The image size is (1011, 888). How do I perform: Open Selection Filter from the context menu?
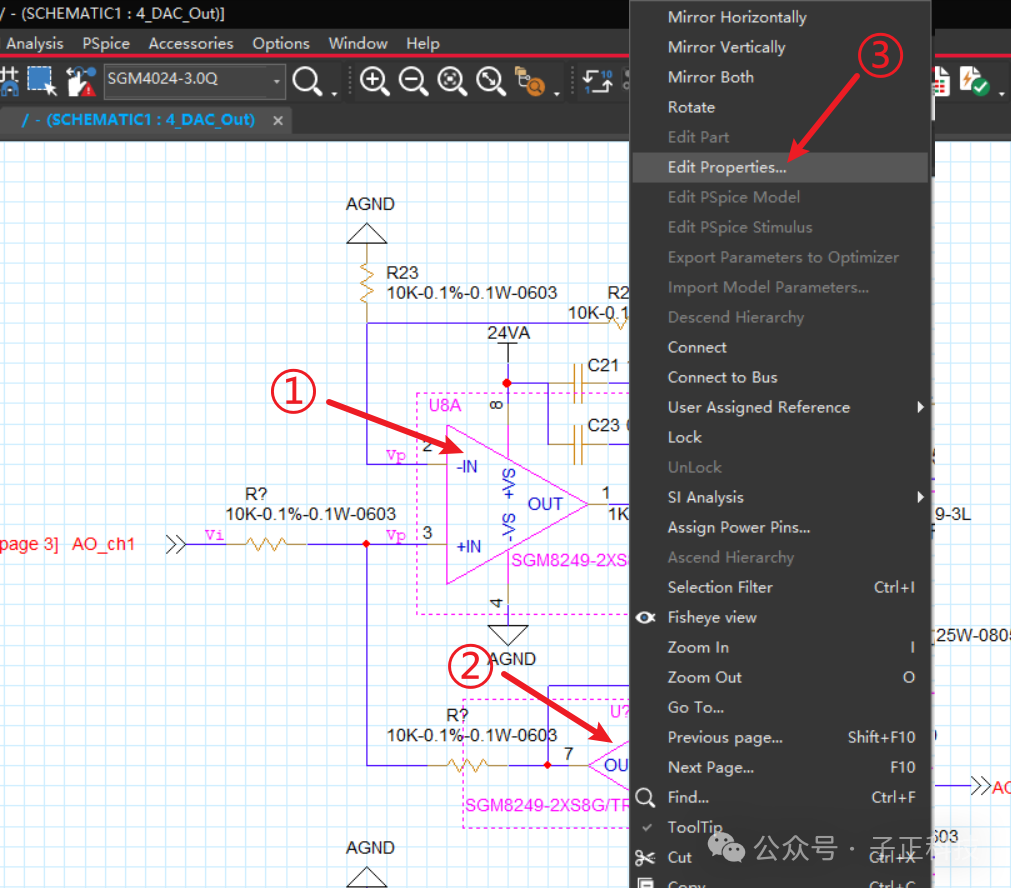tap(780, 587)
